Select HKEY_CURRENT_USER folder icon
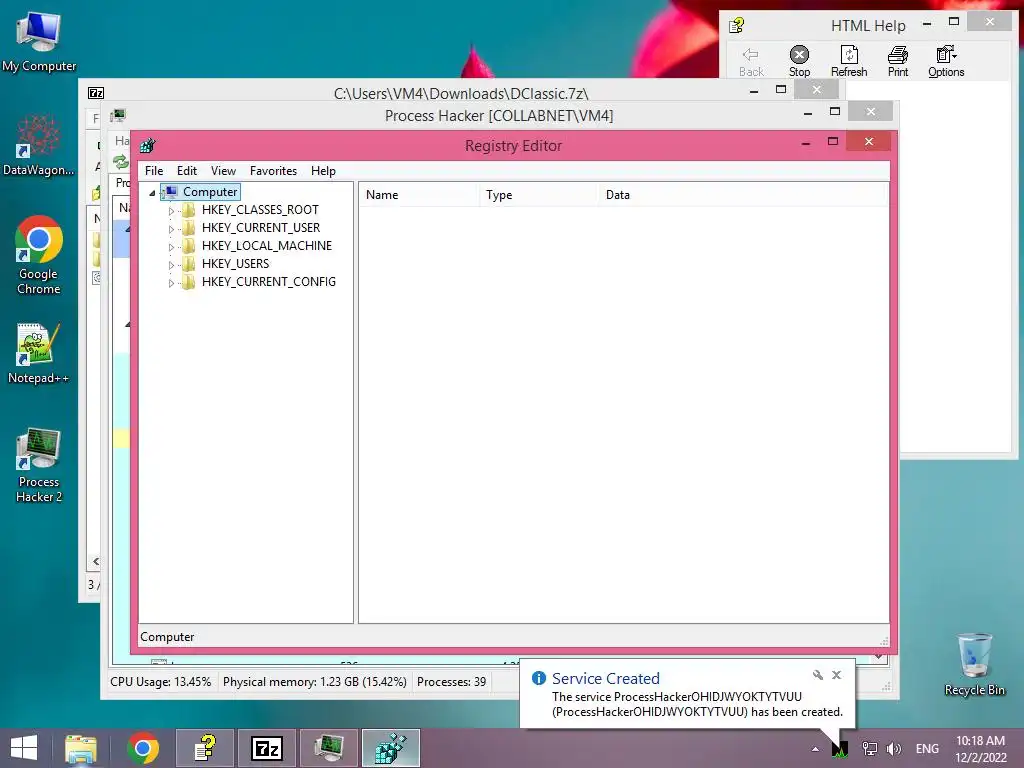Image resolution: width=1024 pixels, height=768 pixels. point(189,228)
